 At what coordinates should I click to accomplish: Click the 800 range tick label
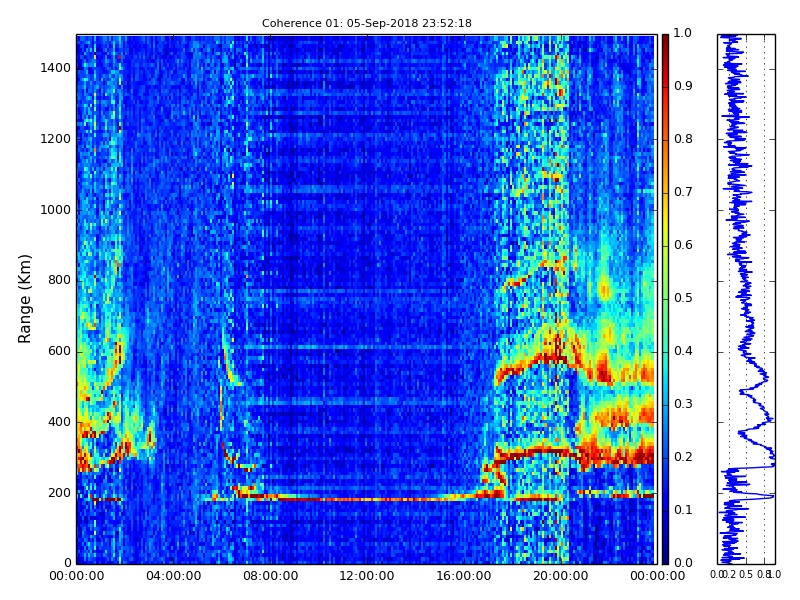tap(59, 280)
